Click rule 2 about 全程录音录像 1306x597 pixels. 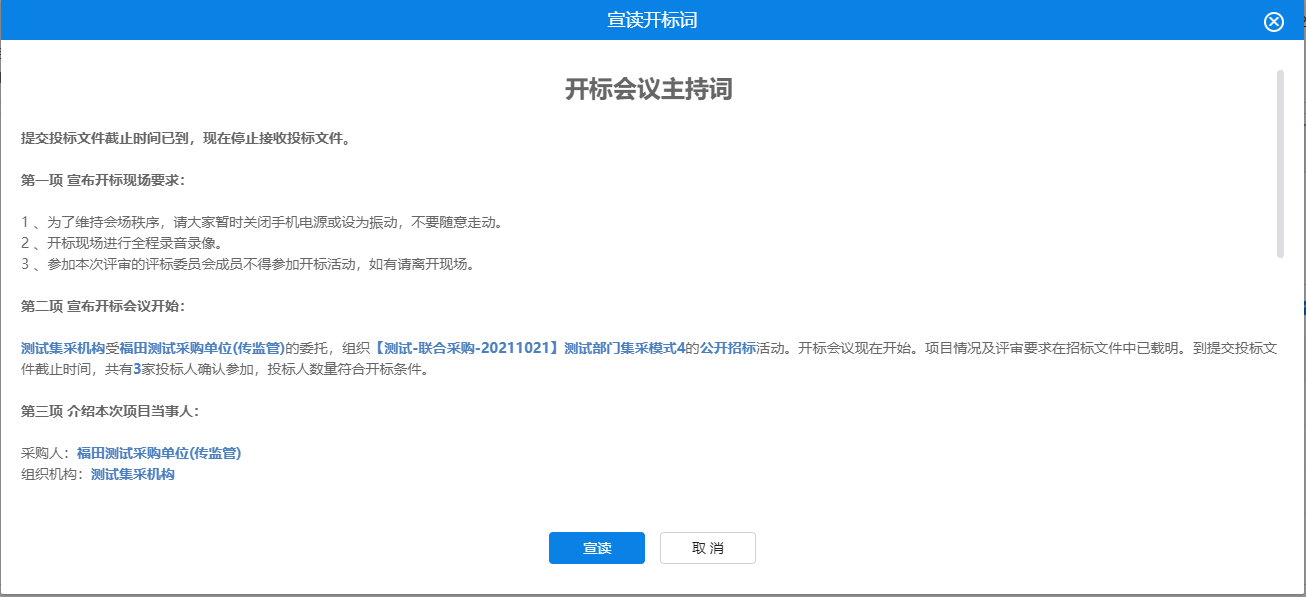coord(121,243)
